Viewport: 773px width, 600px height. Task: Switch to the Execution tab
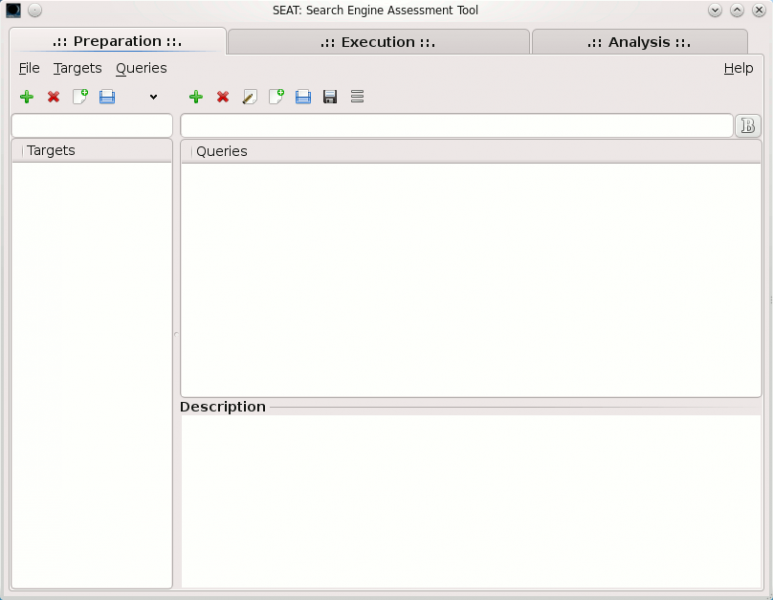tap(378, 42)
